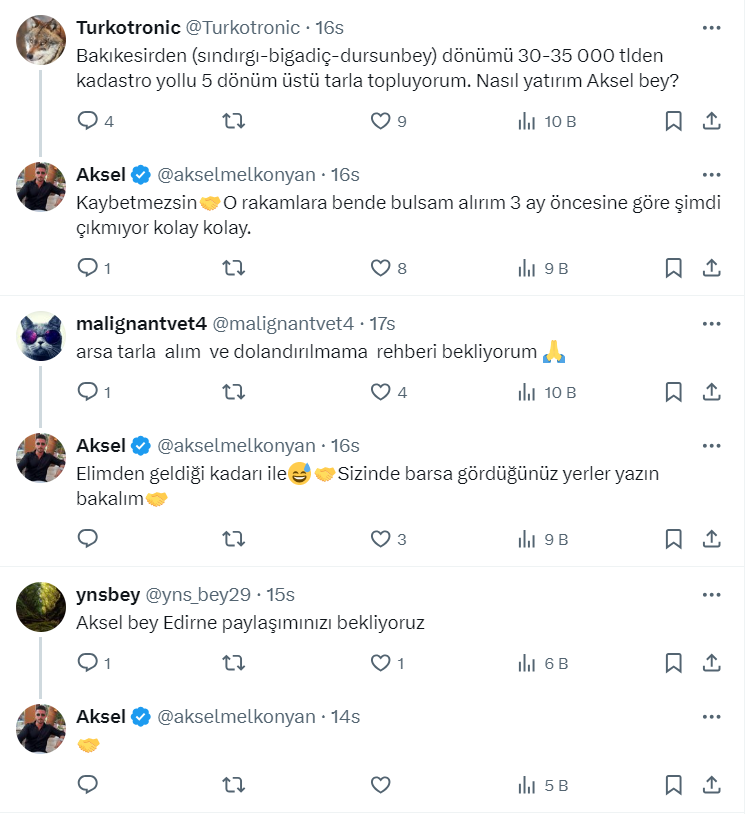Open more options on ynsbey's tweet
Viewport: 756px width, 814px height.
pos(712,595)
